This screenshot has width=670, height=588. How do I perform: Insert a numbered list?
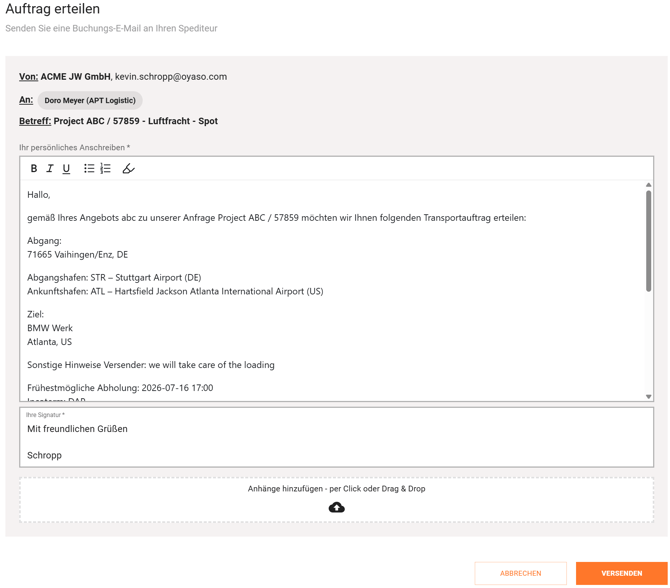tap(106, 169)
